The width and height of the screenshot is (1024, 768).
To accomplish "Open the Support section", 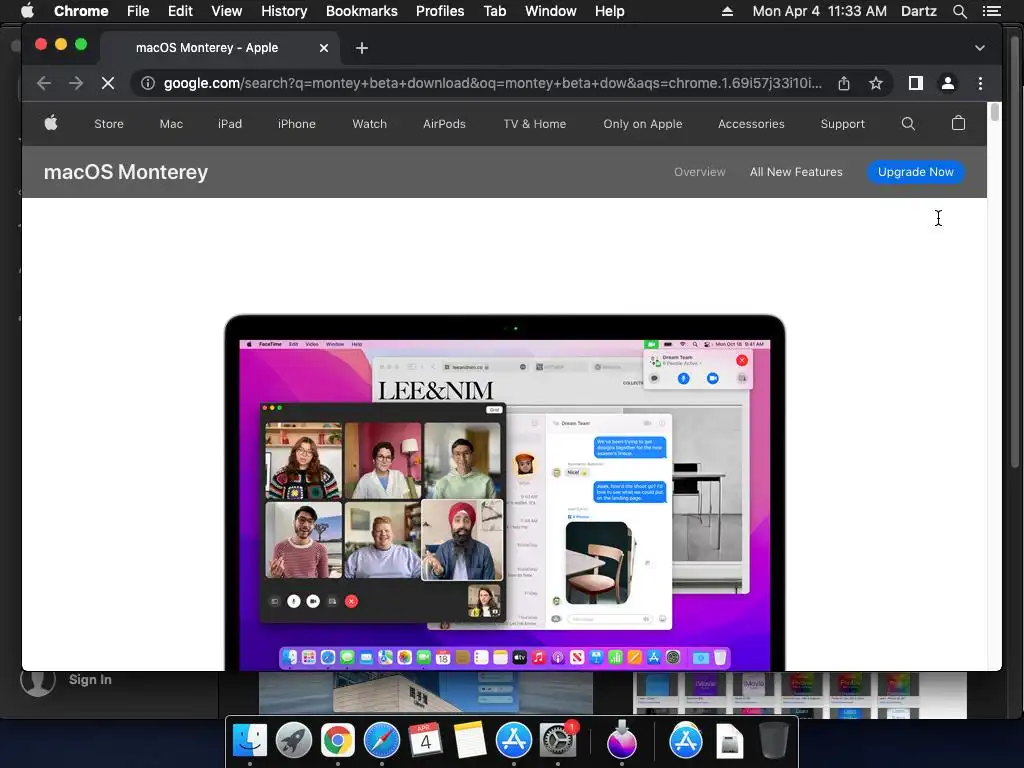I will coord(842,123).
